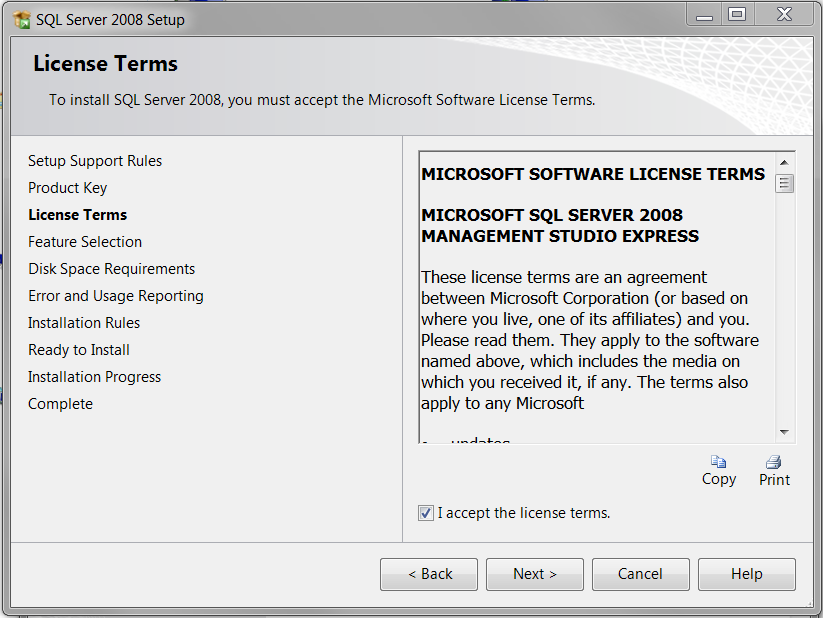This screenshot has width=823, height=618.
Task: Select the 'Setup Support Rules' step
Action: (95, 161)
